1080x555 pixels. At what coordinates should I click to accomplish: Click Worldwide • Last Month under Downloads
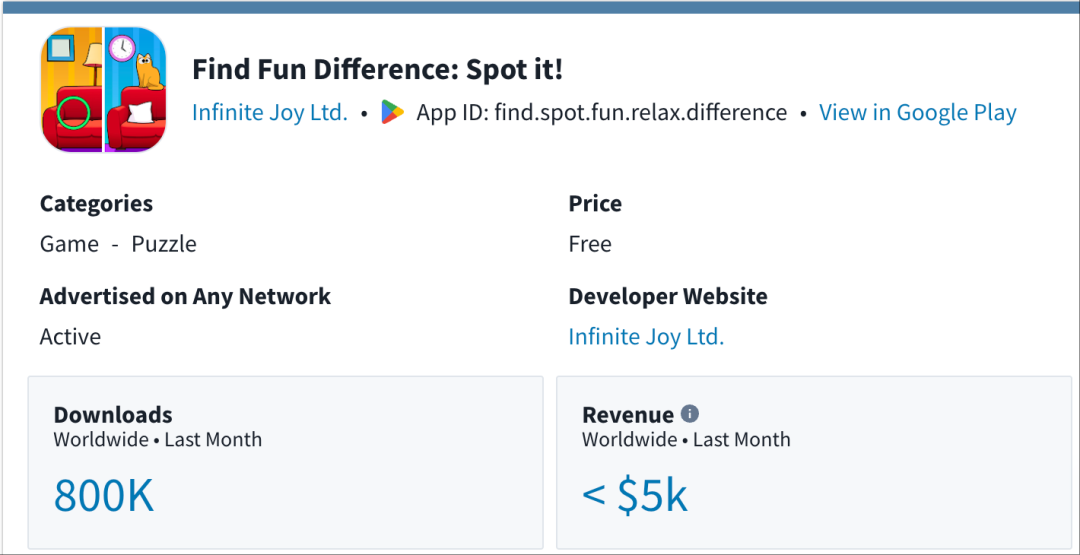click(158, 440)
